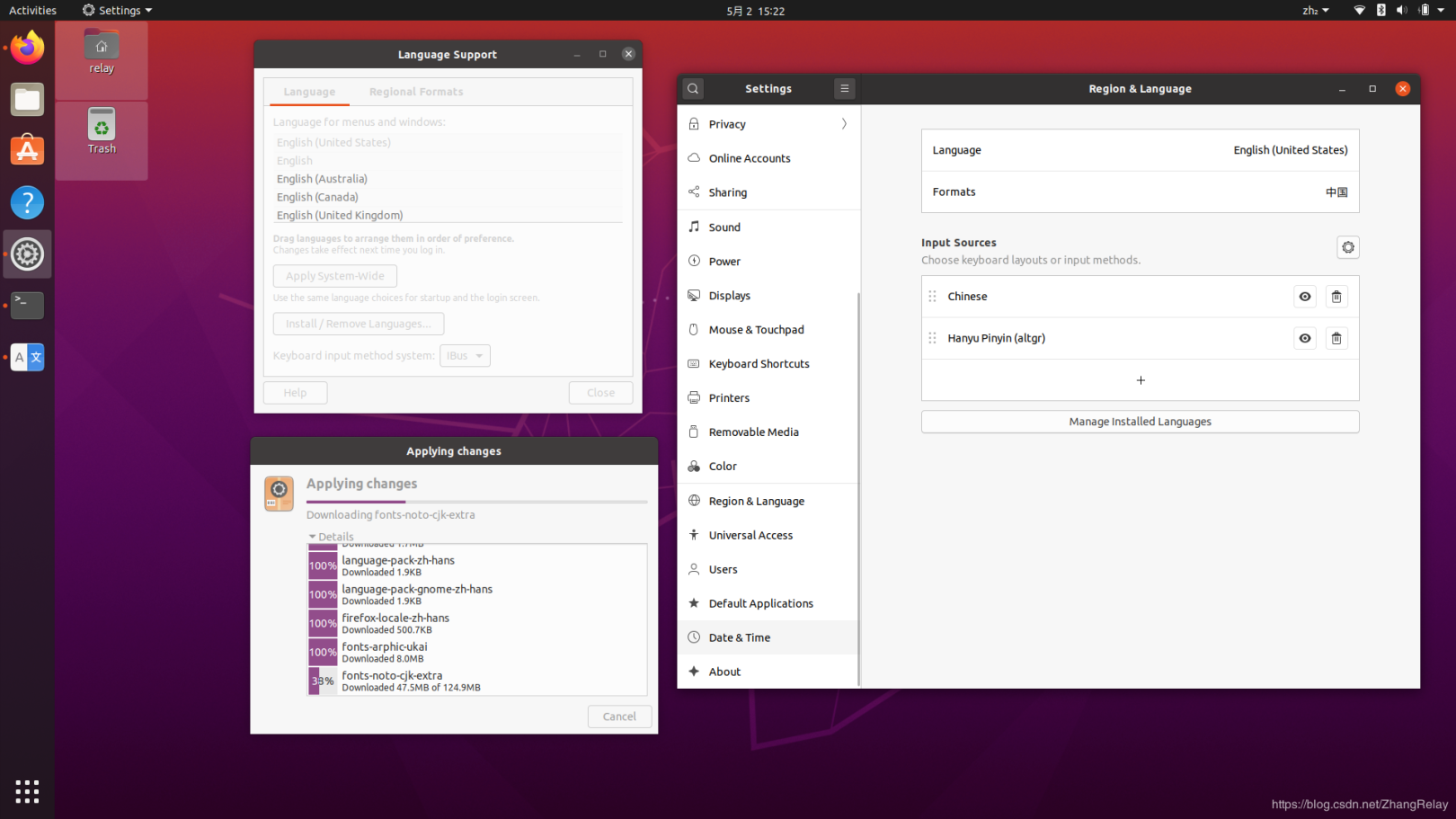The height and width of the screenshot is (819, 1456).
Task: Click the search icon in Settings header
Action: click(x=693, y=89)
